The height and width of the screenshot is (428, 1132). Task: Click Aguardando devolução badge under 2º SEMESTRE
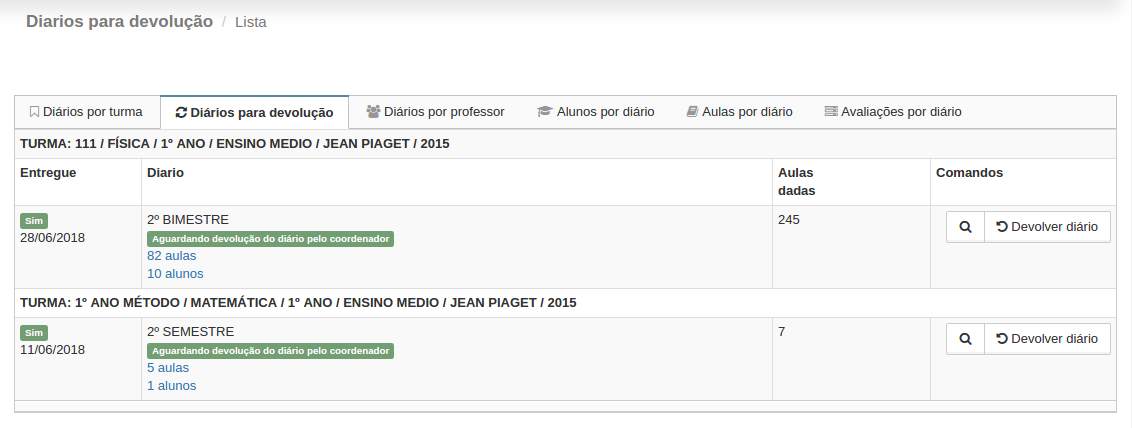coord(270,351)
